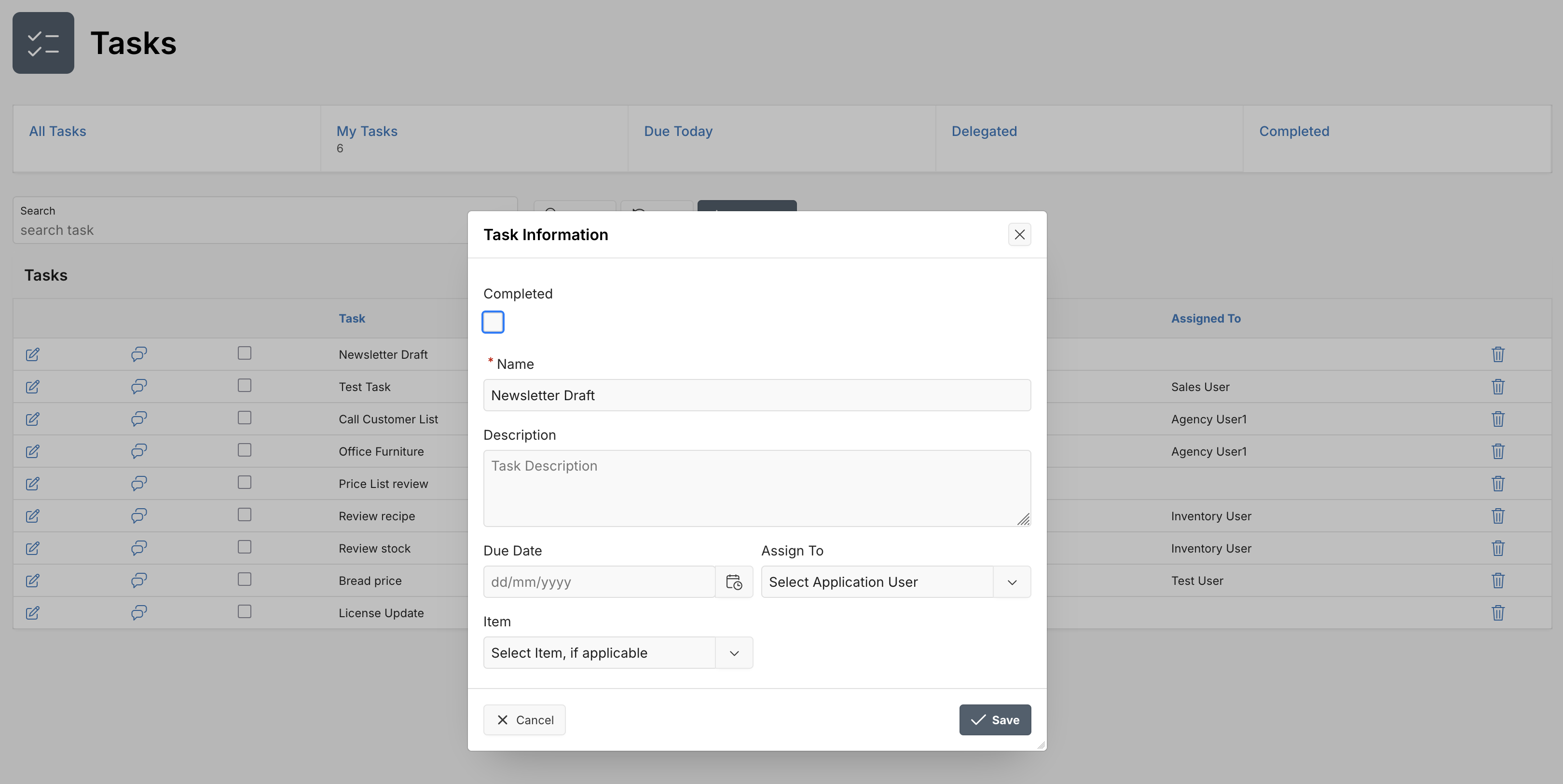Open the Item selection dropdown arrow
This screenshot has height=784, width=1563.
(734, 652)
